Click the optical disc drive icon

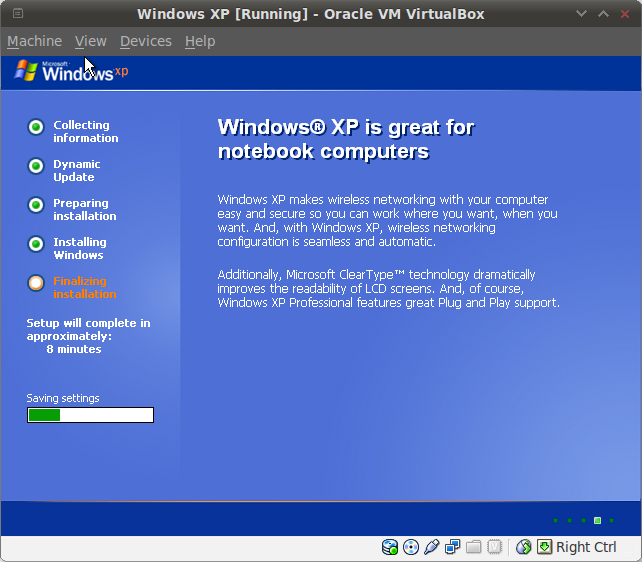(411, 547)
